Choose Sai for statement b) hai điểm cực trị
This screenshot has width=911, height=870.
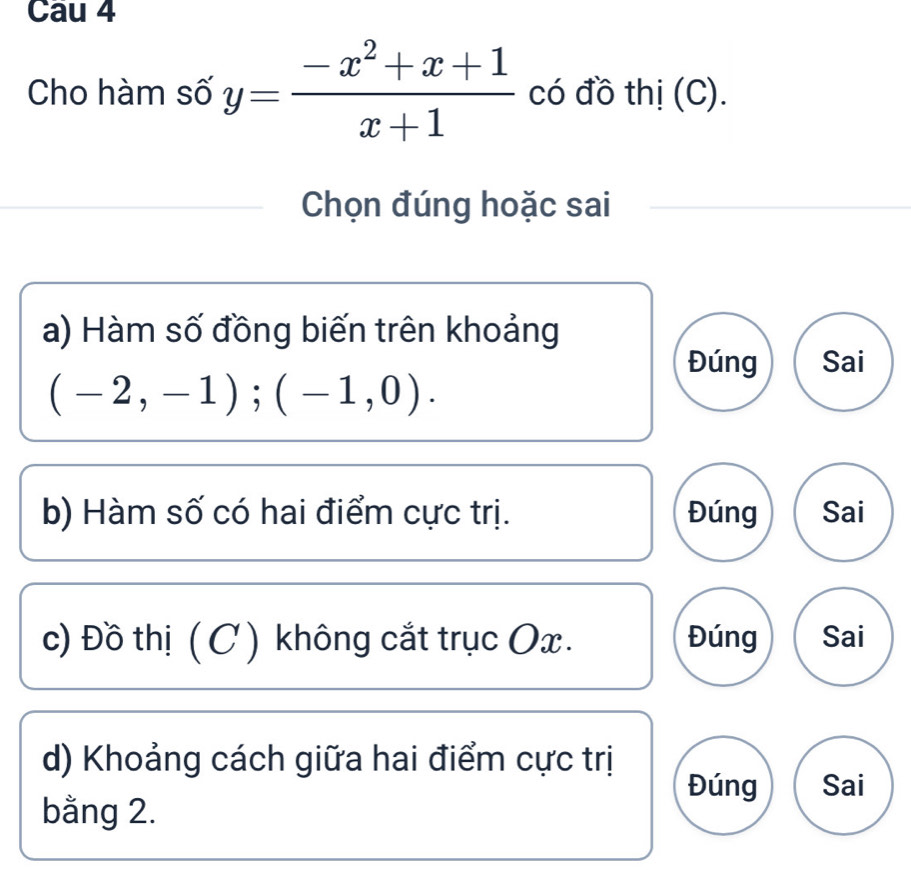pyautogui.click(x=843, y=513)
